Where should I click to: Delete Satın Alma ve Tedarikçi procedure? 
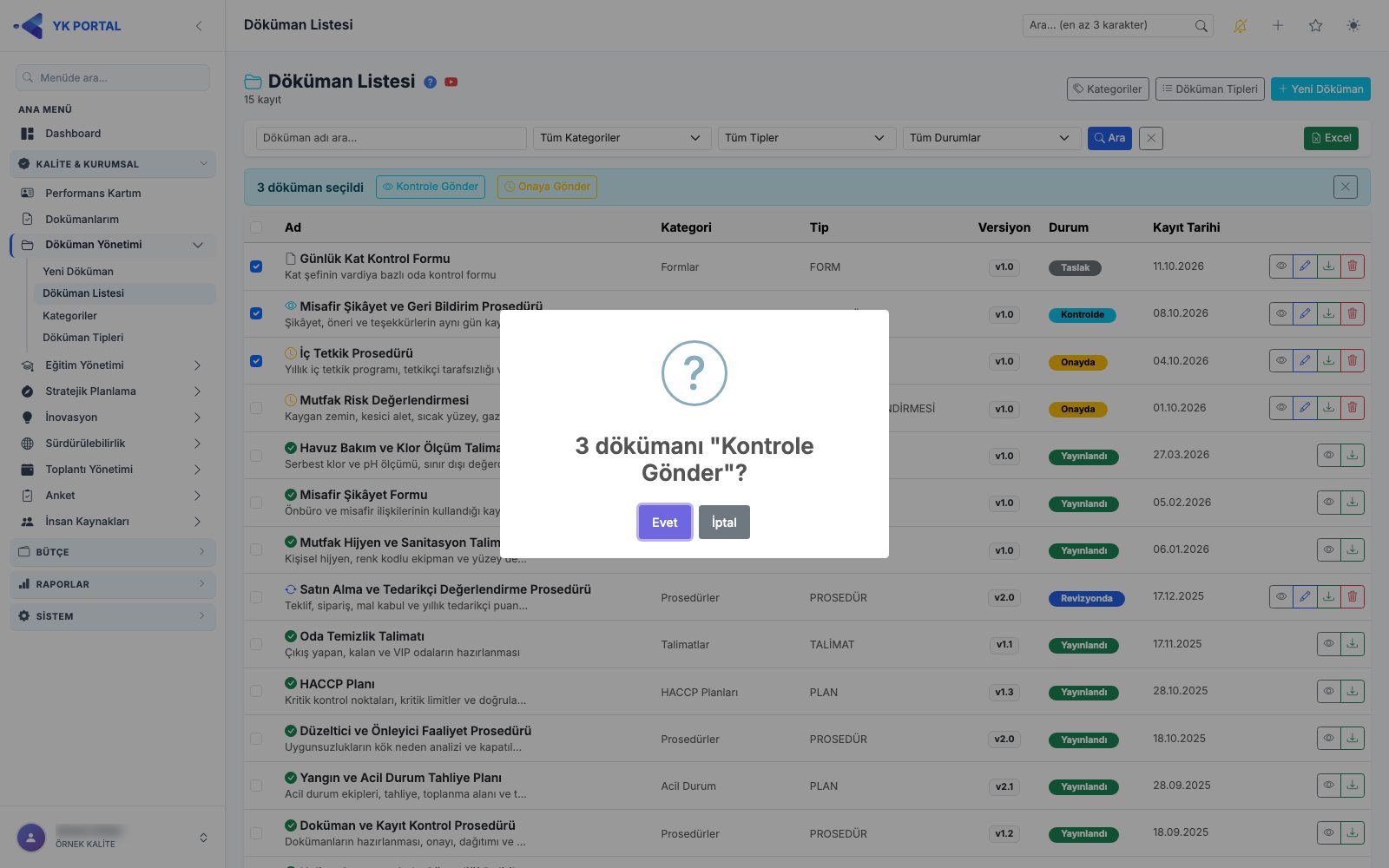[x=1353, y=597]
